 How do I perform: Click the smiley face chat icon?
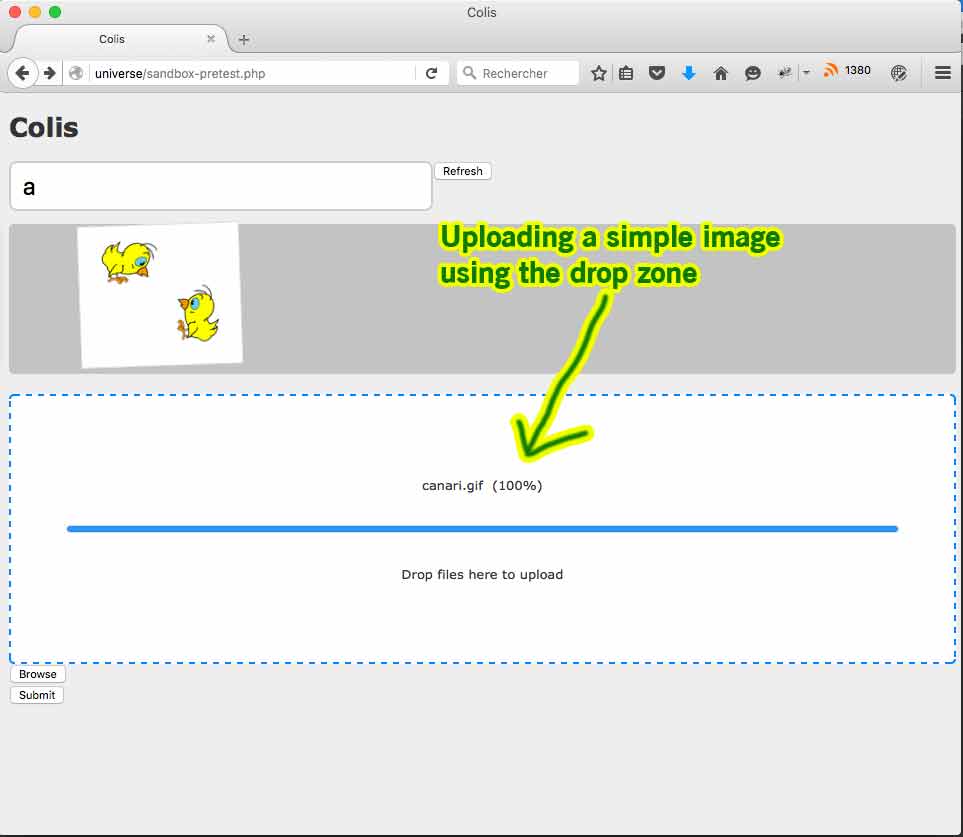coord(752,73)
